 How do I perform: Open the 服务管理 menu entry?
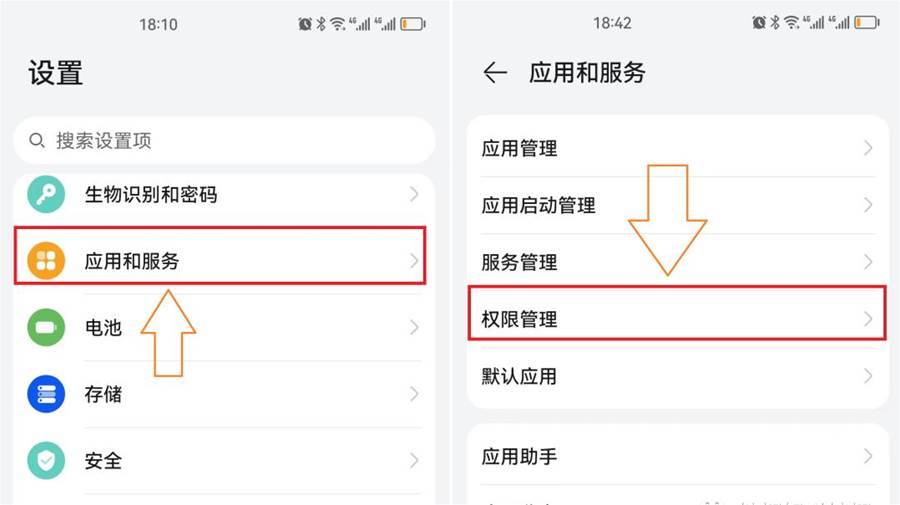coord(678,262)
